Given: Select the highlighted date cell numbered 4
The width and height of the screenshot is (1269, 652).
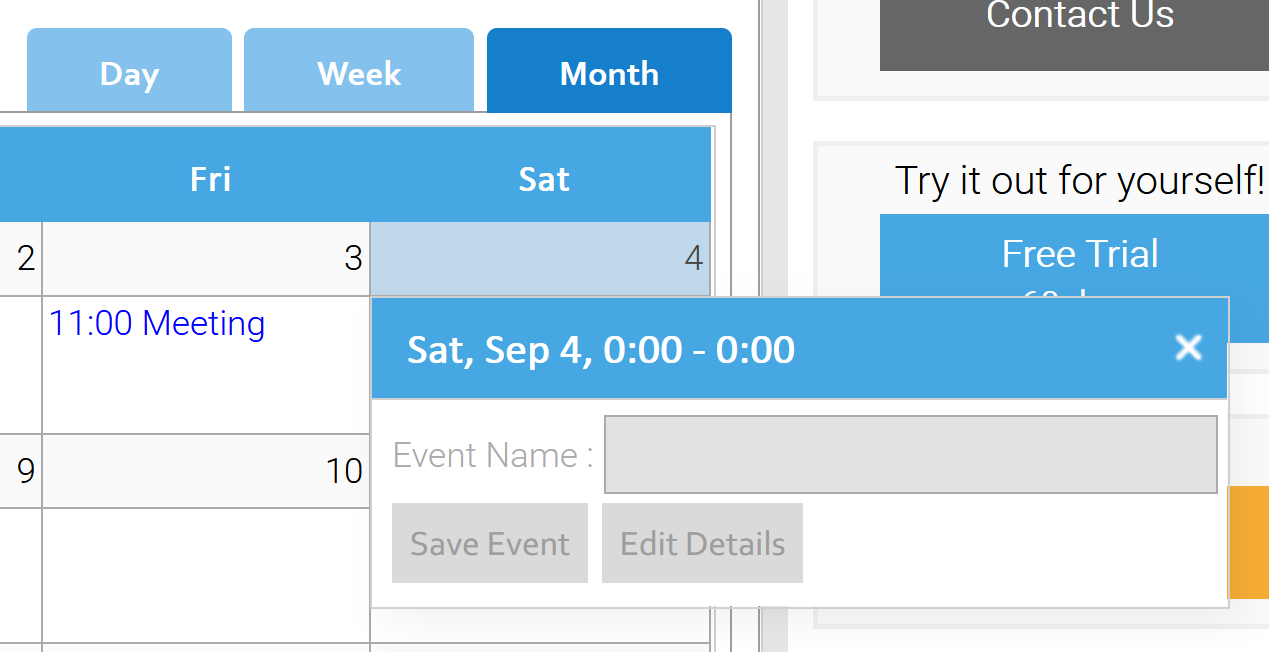Looking at the screenshot, I should click(x=540, y=258).
